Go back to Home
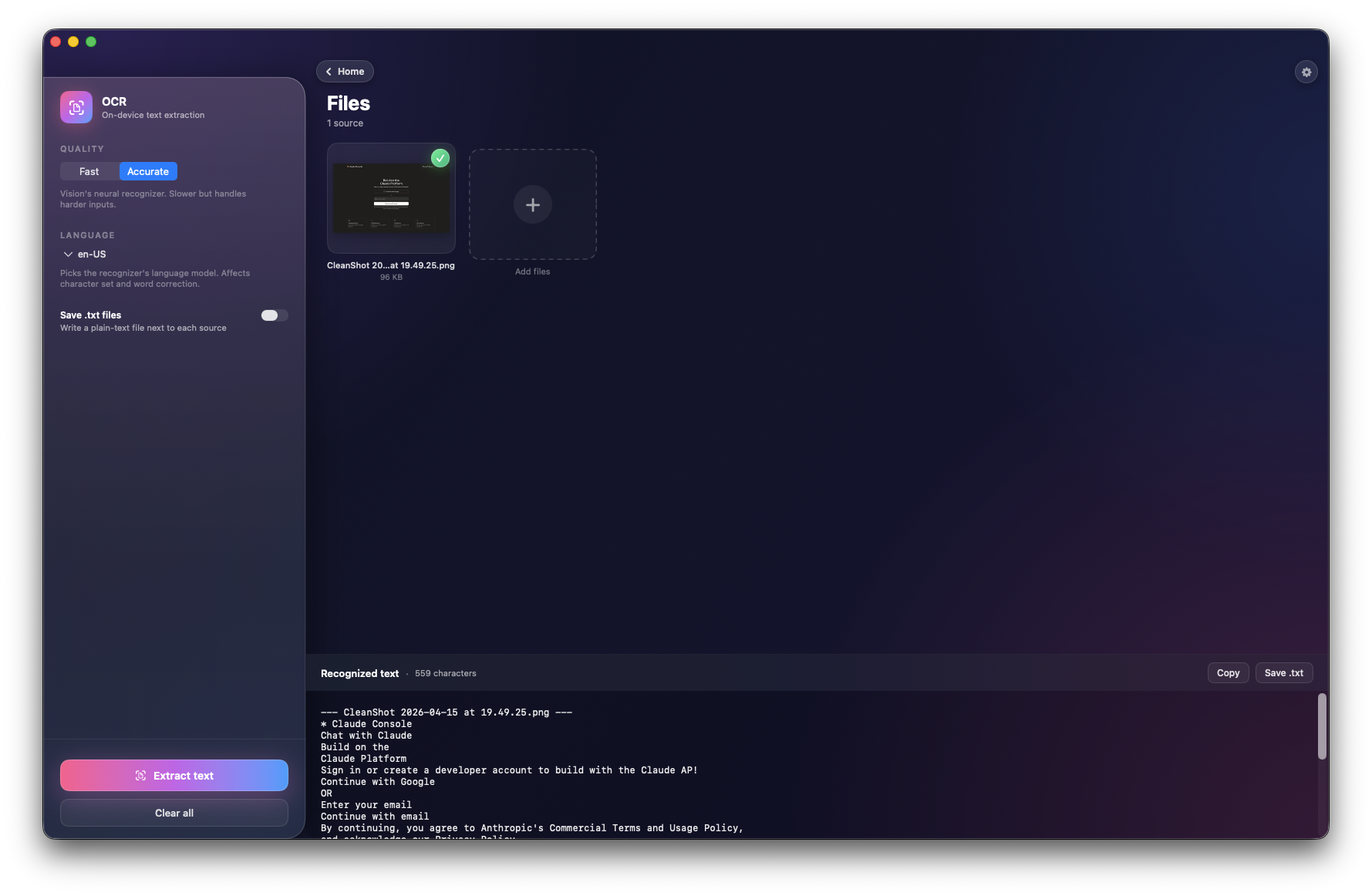The height and width of the screenshot is (896, 1372). click(345, 72)
